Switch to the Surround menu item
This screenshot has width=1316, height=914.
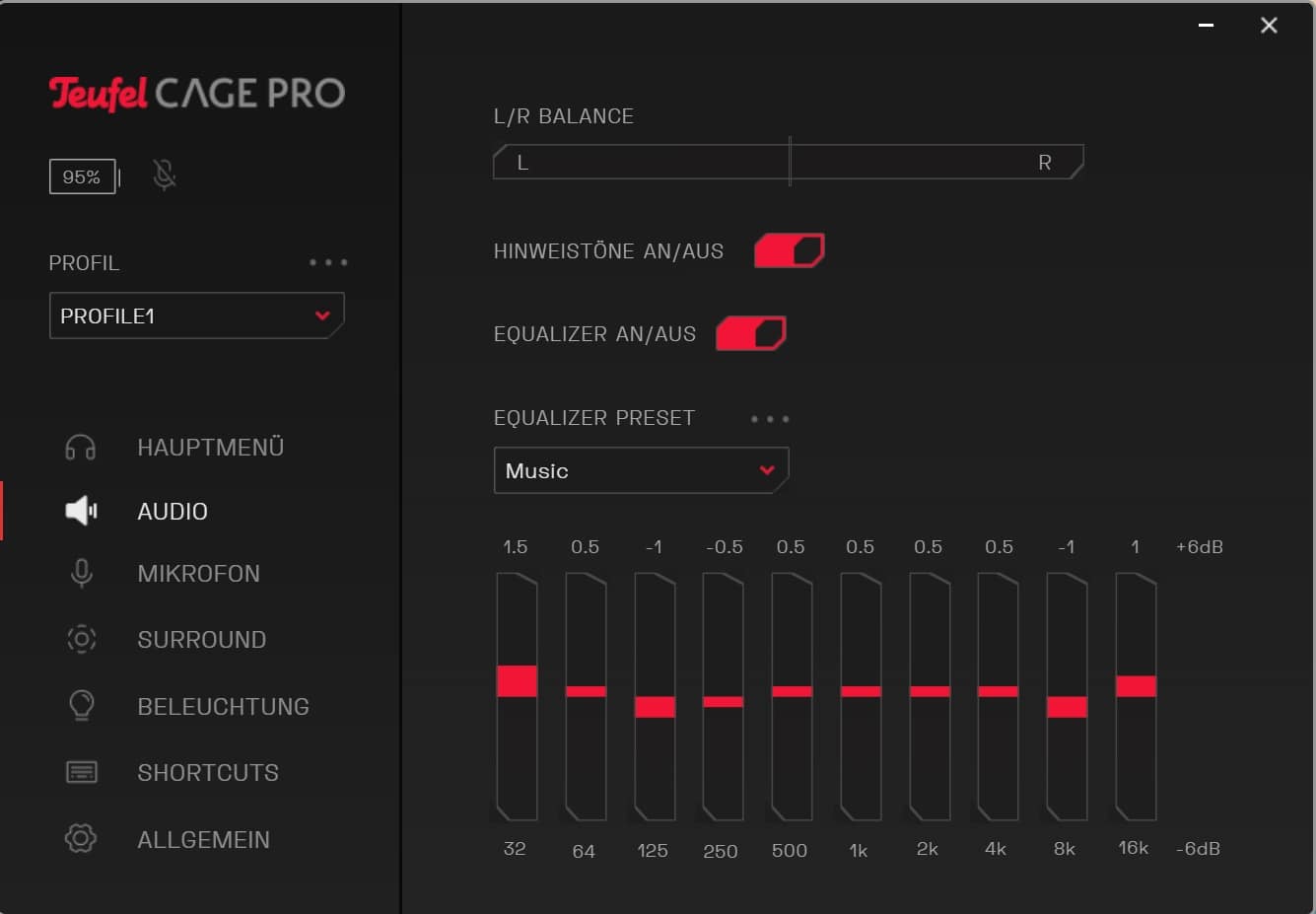pyautogui.click(x=201, y=640)
